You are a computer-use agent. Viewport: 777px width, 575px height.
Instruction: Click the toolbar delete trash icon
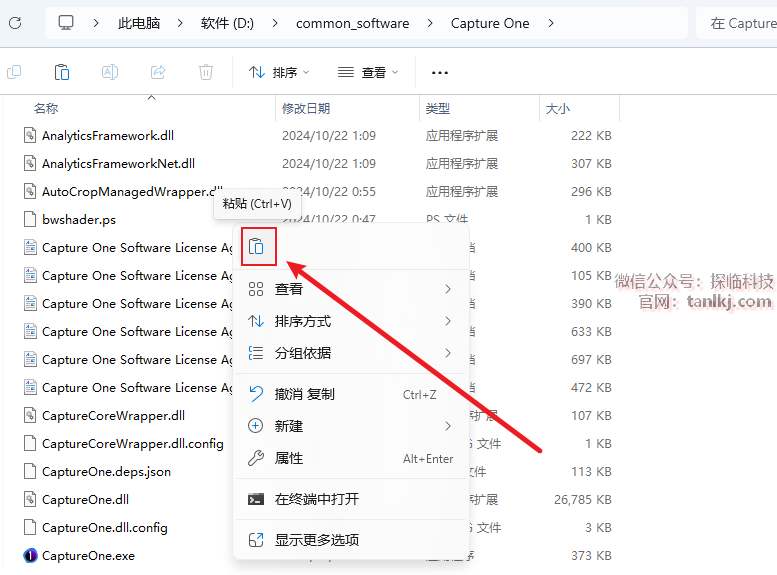pos(206,72)
